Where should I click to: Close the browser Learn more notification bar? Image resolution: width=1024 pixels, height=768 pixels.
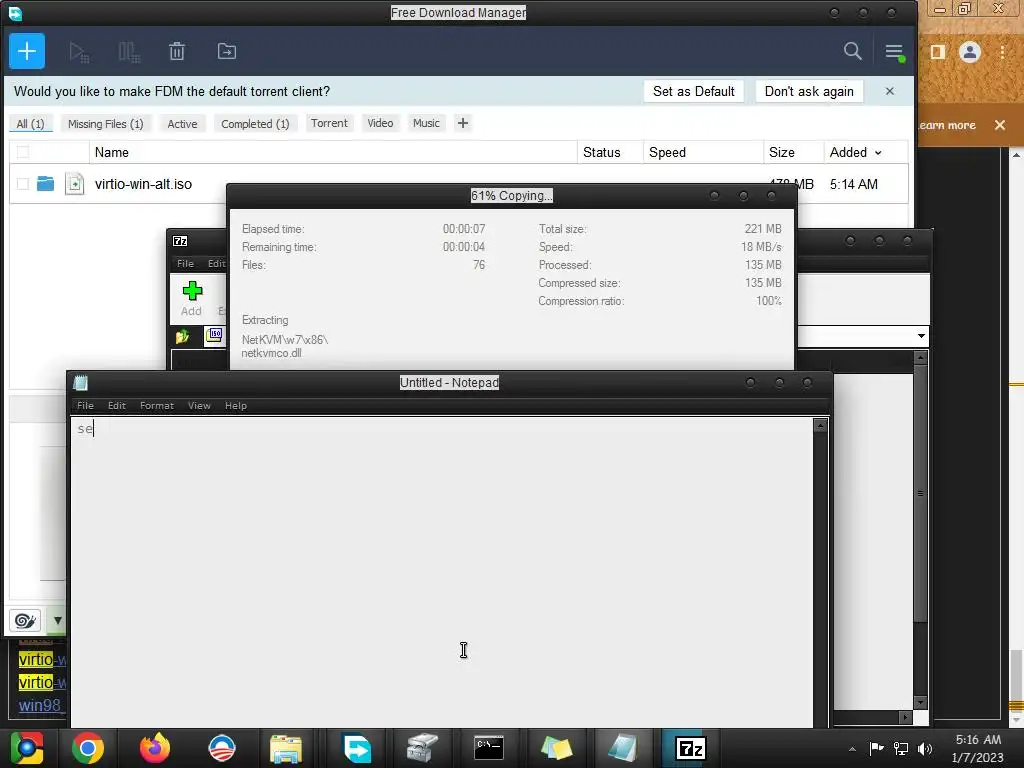coord(1000,125)
